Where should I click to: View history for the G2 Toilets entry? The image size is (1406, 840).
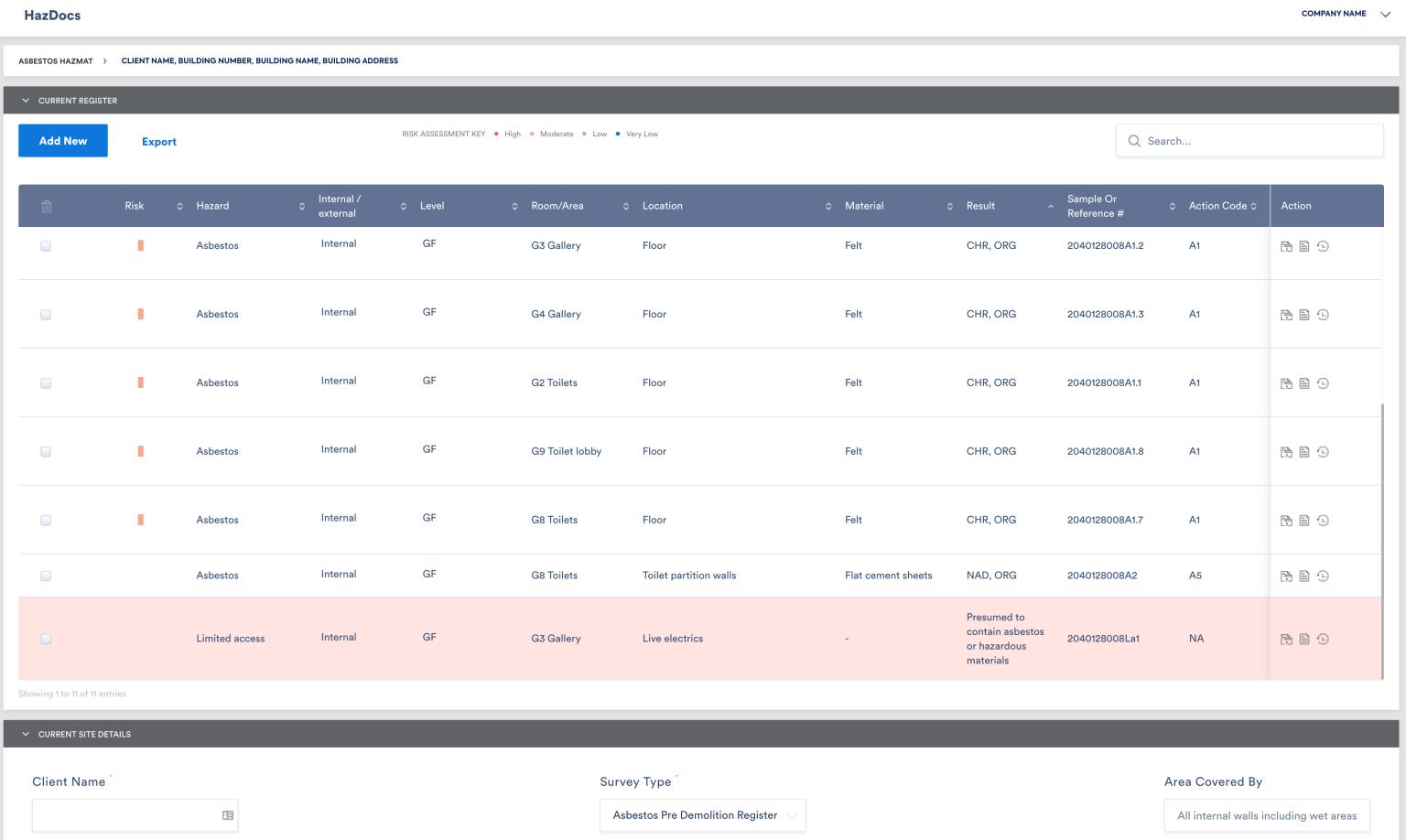[1322, 382]
